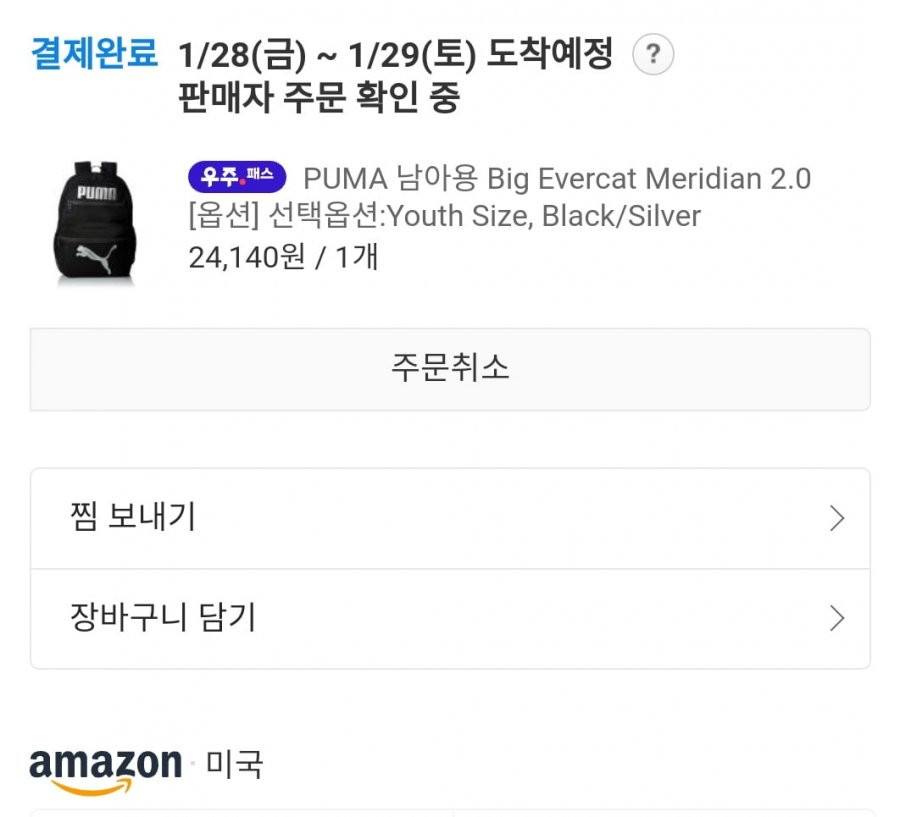This screenshot has height=817, width=900.
Task: Tap the purple 우주패스 badge
Action: click(x=237, y=177)
